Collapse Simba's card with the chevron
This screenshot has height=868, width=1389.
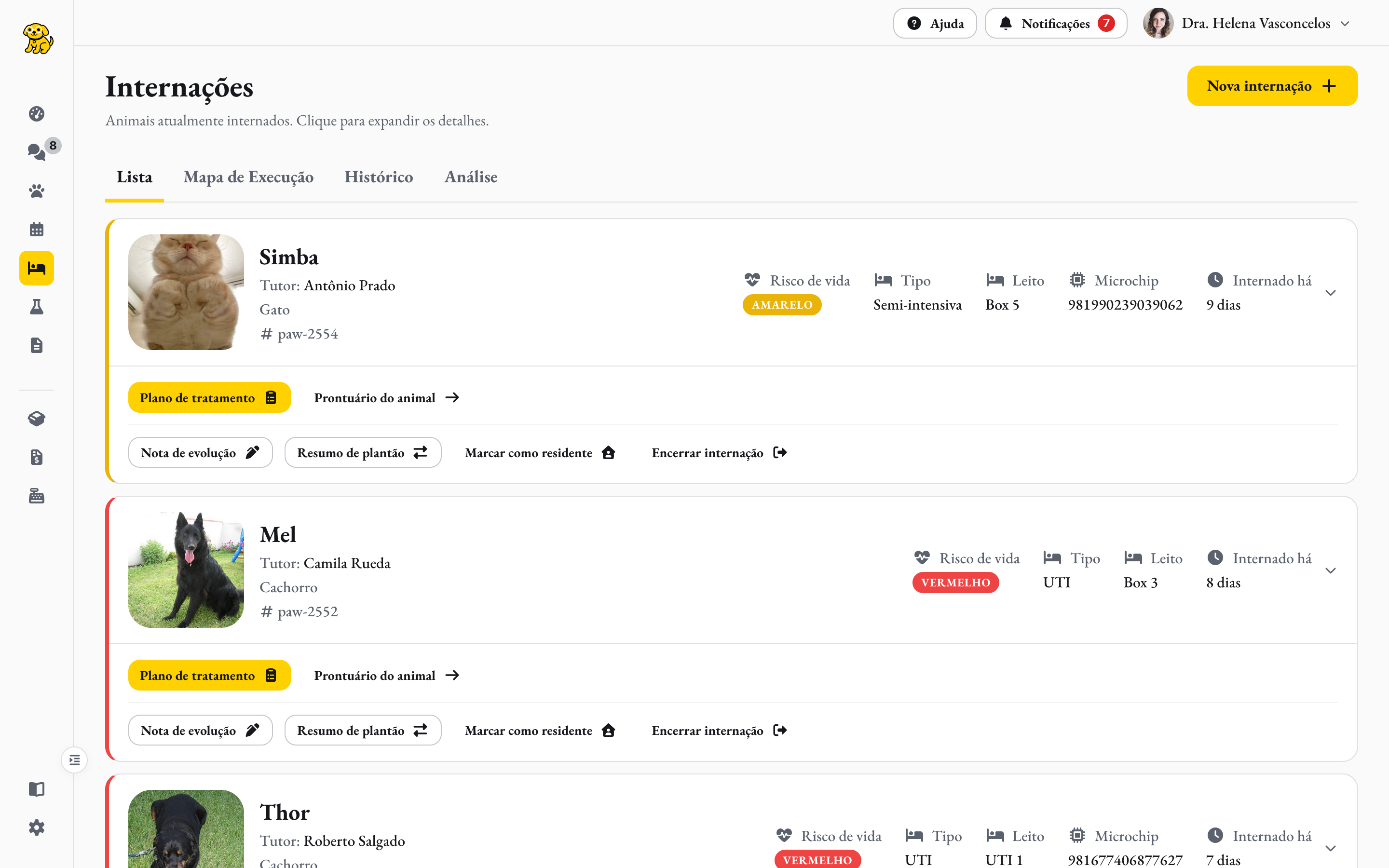point(1331,293)
